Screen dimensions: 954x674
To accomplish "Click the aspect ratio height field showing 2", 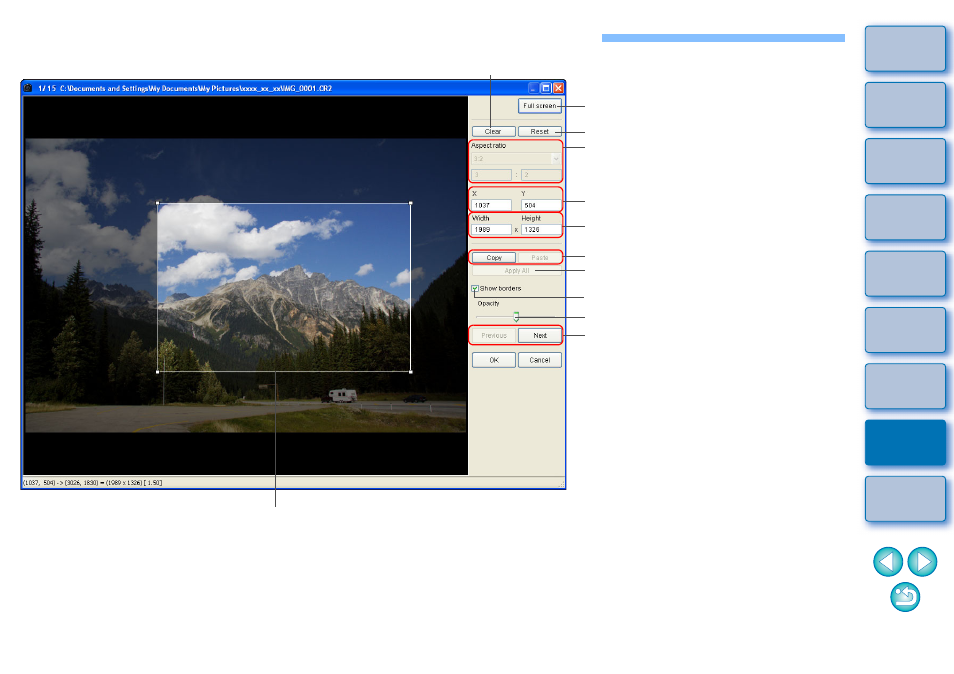I will click(x=541, y=175).
